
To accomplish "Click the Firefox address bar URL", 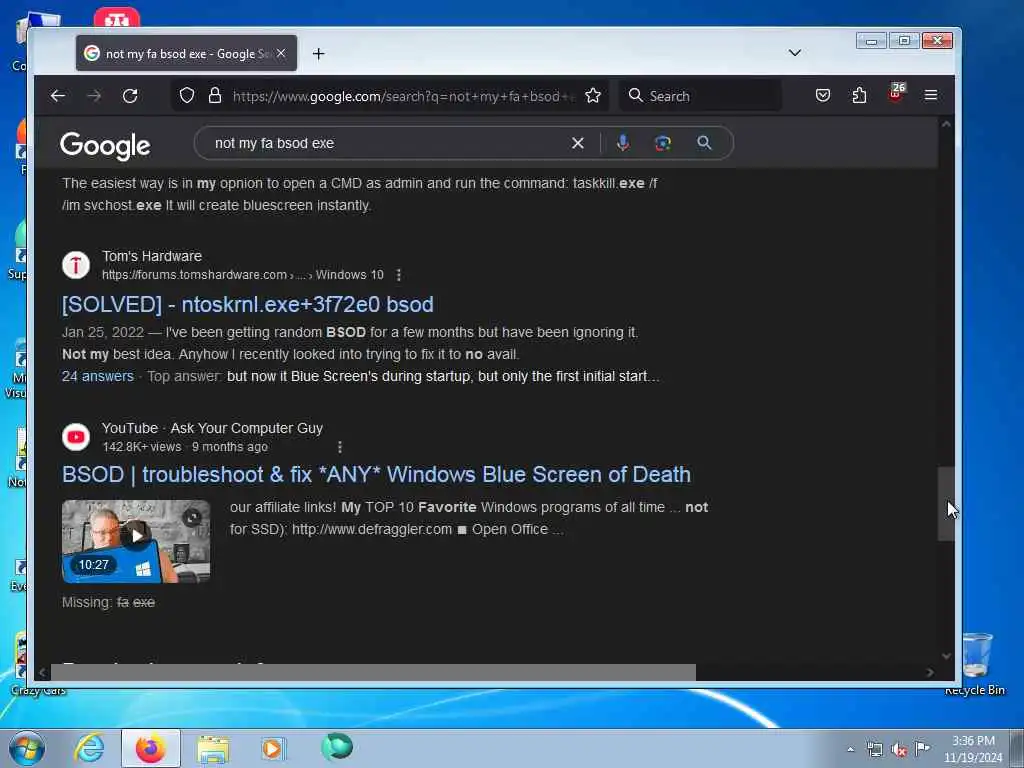I will tap(404, 96).
